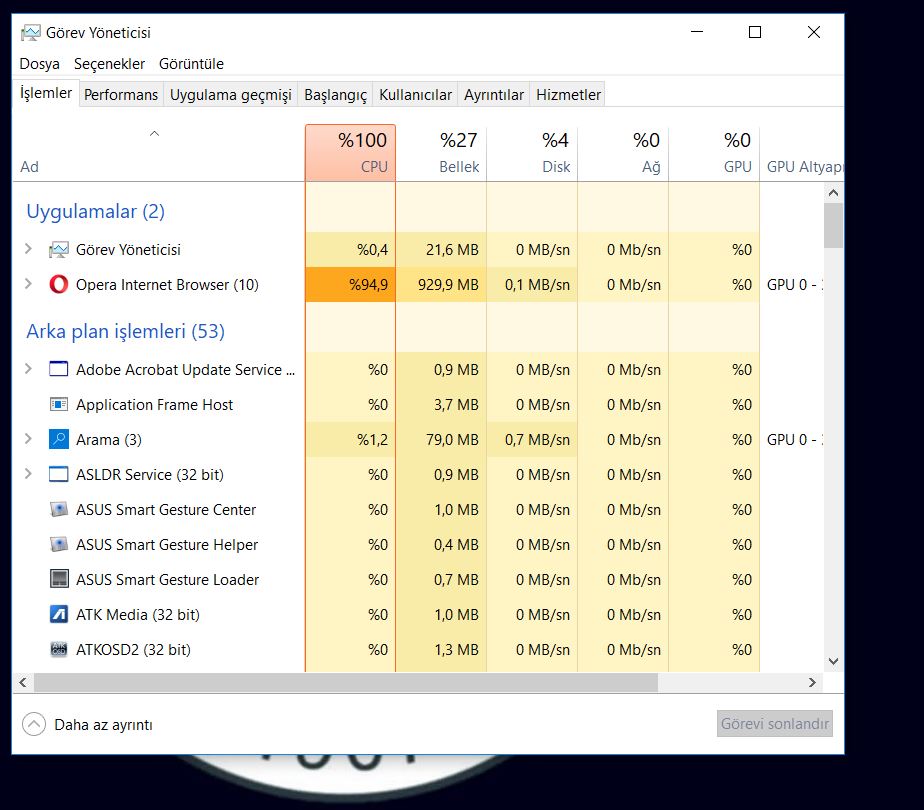The height and width of the screenshot is (810, 924).
Task: Switch to the Performans tab
Action: (x=121, y=95)
